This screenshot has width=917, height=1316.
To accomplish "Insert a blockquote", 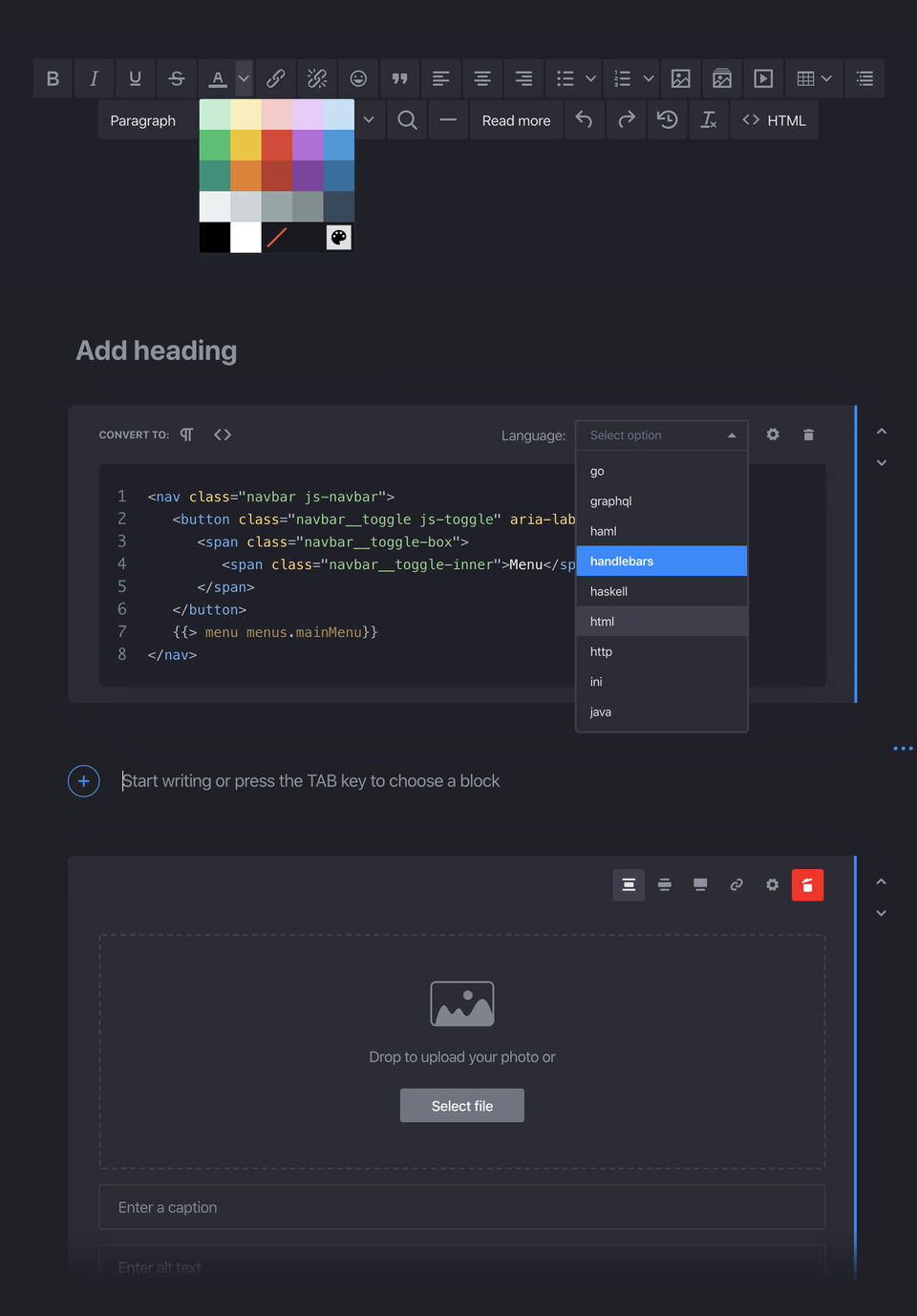I will coord(399,78).
